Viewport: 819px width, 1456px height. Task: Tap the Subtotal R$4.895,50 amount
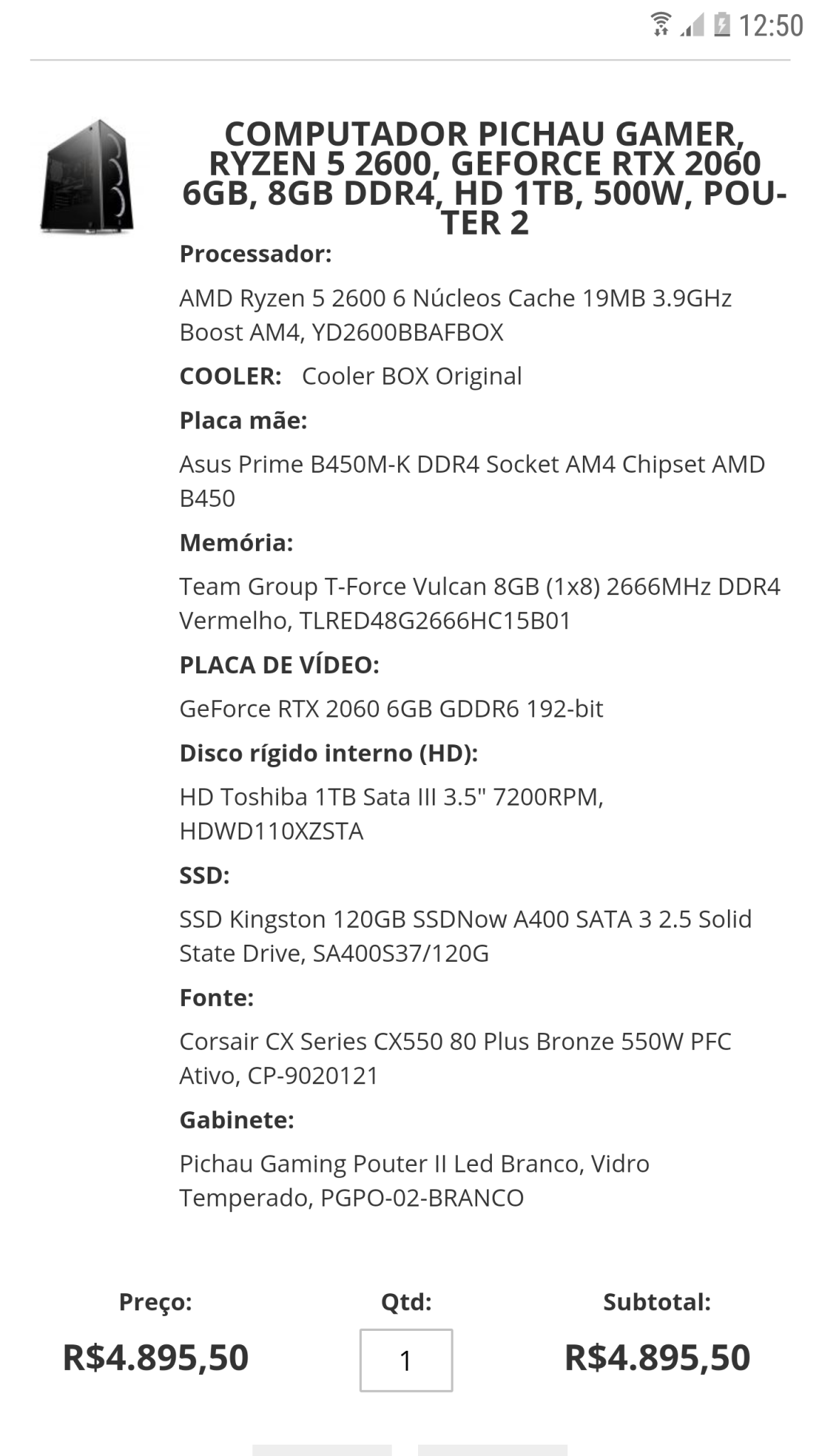point(657,1357)
